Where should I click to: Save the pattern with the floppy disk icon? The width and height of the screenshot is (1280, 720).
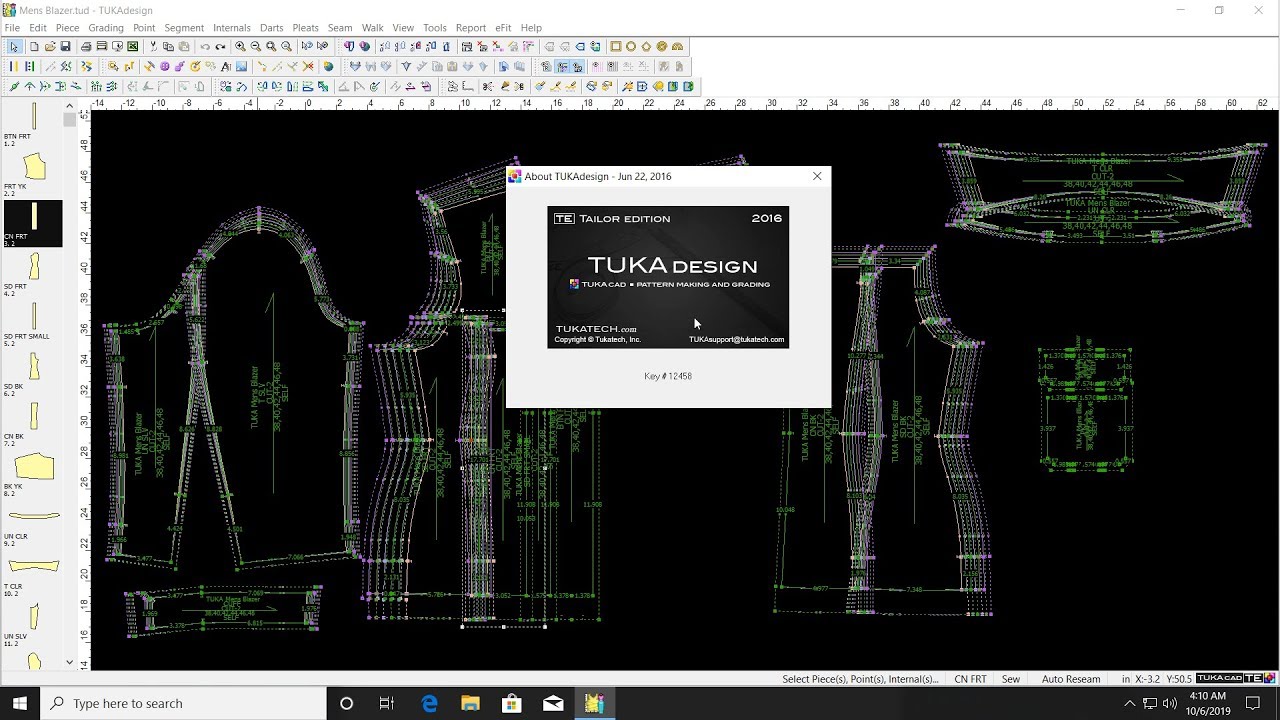66,46
